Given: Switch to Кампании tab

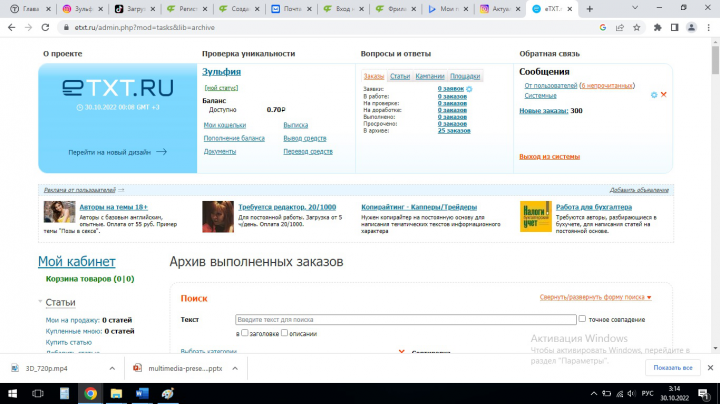Looking at the screenshot, I should coord(430,76).
